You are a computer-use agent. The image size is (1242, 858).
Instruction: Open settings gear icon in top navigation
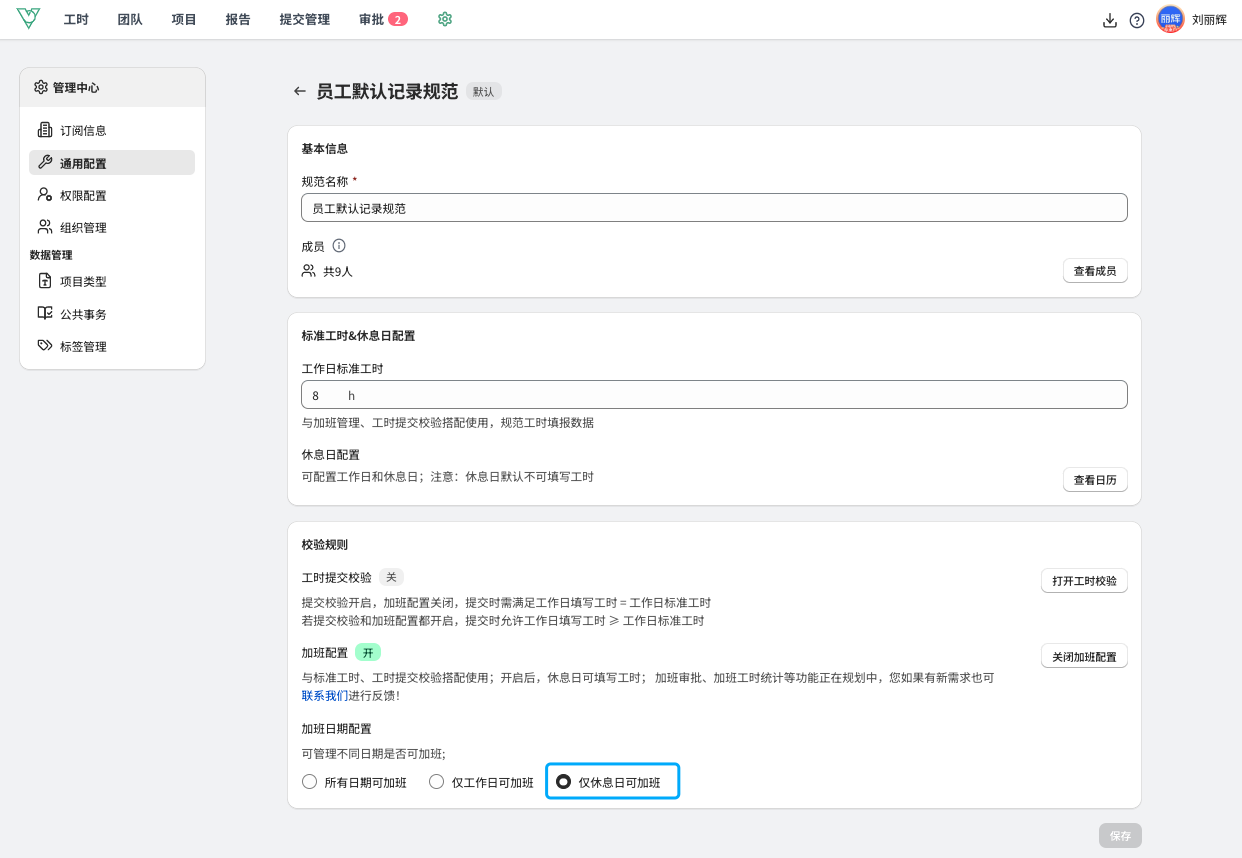[x=445, y=19]
